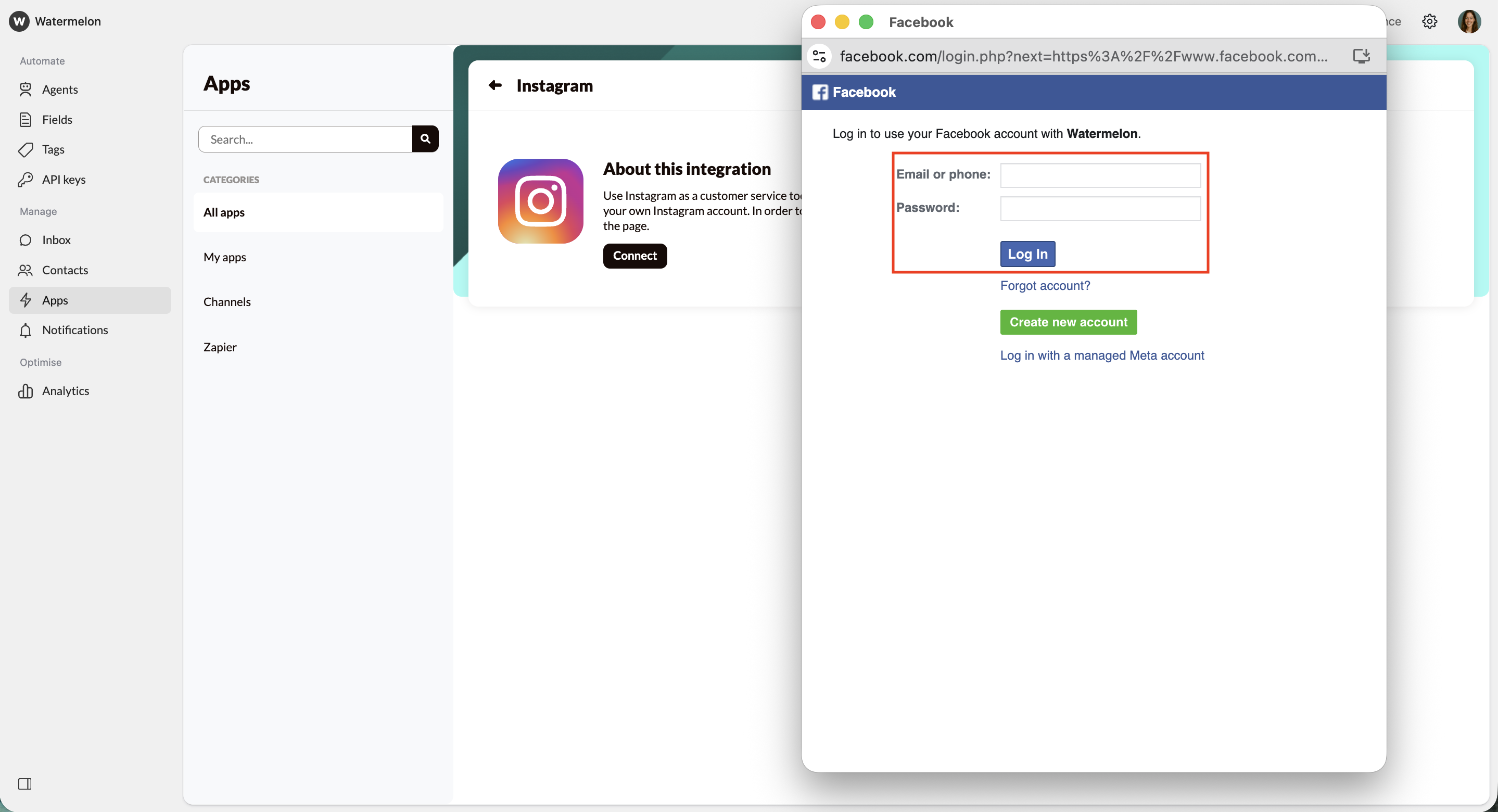
Task: Click the search magnifier icon
Action: [x=425, y=138]
